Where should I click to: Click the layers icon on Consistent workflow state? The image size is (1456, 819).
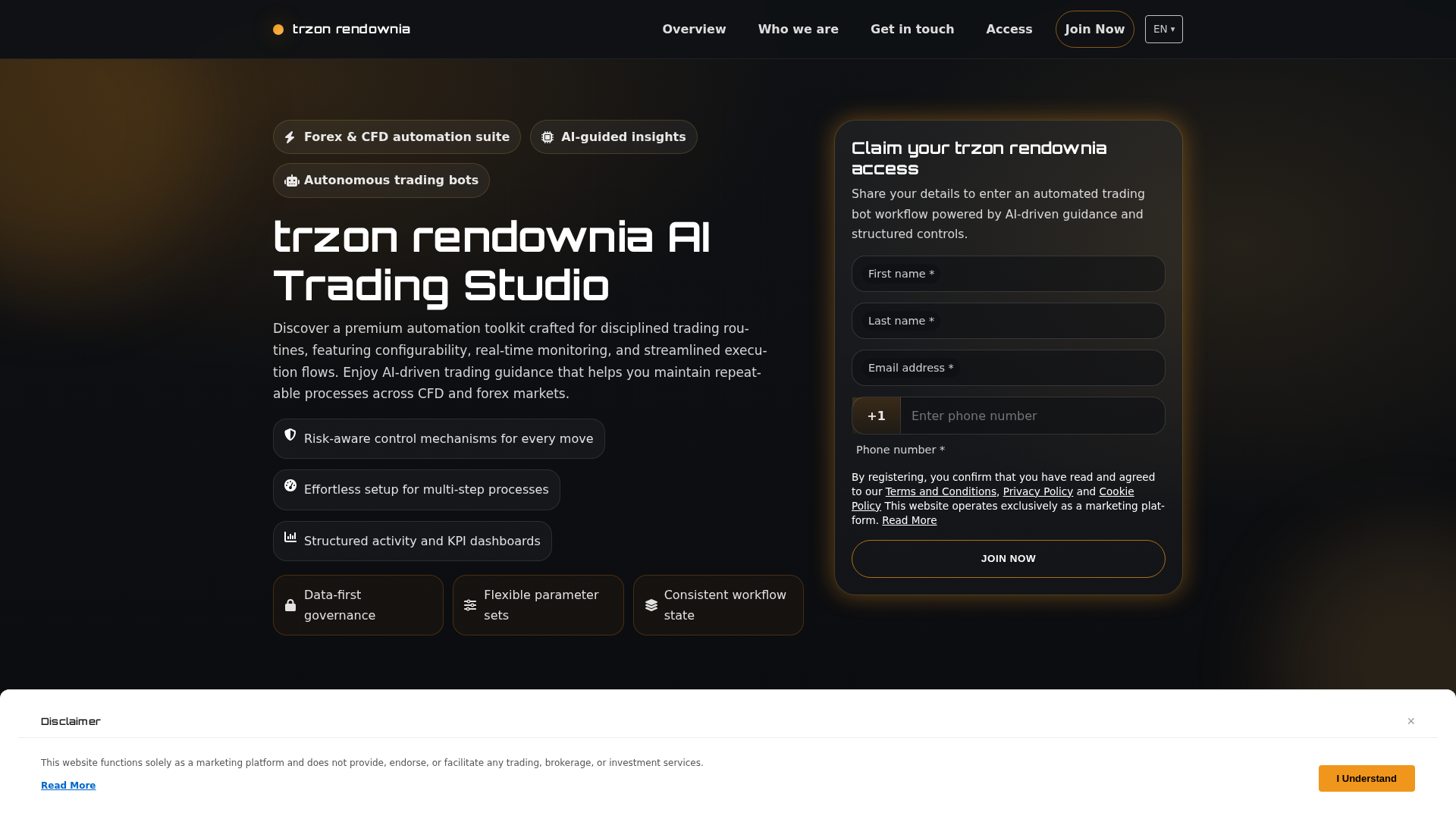coord(651,605)
